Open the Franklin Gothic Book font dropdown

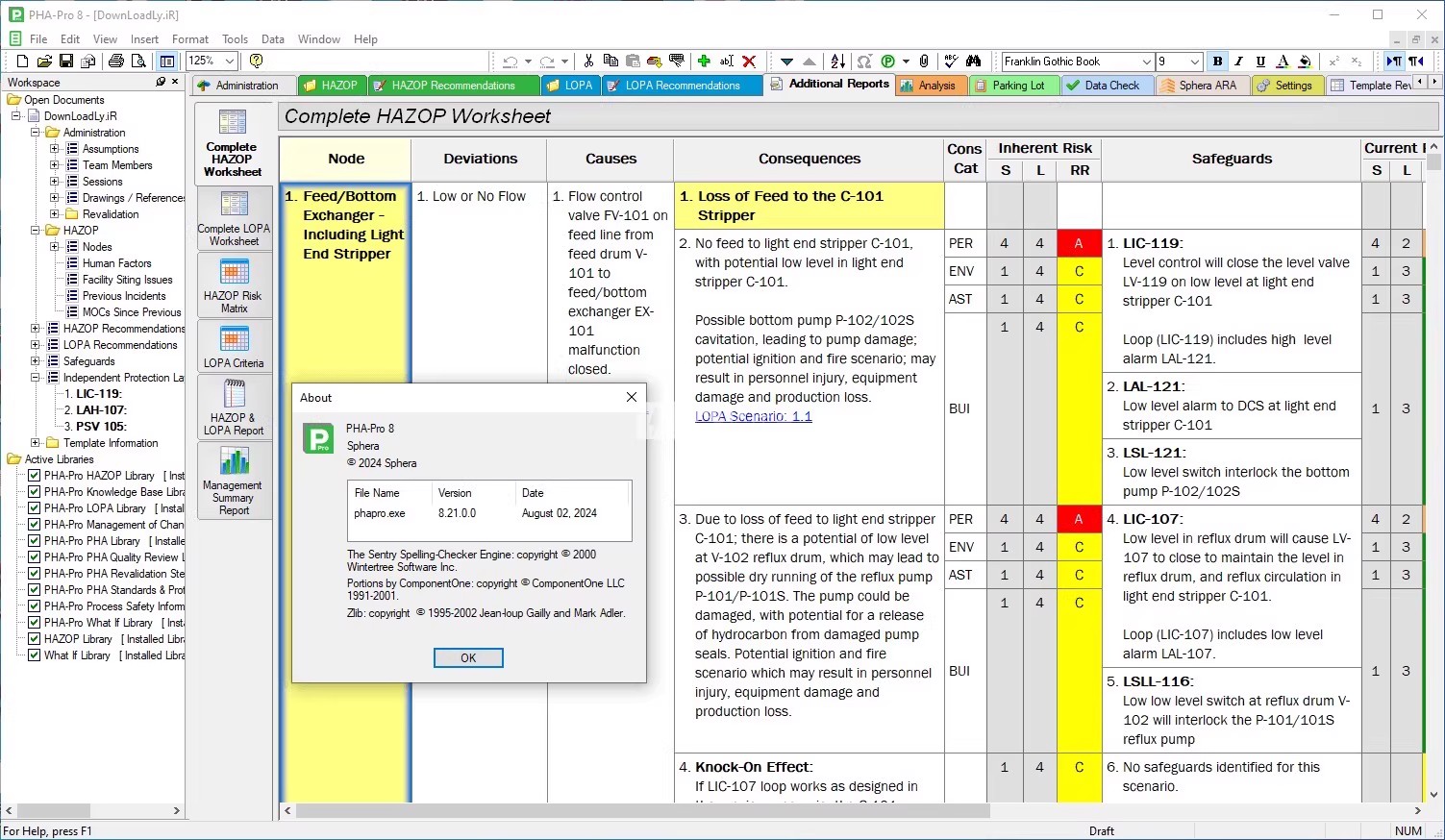tap(1146, 62)
